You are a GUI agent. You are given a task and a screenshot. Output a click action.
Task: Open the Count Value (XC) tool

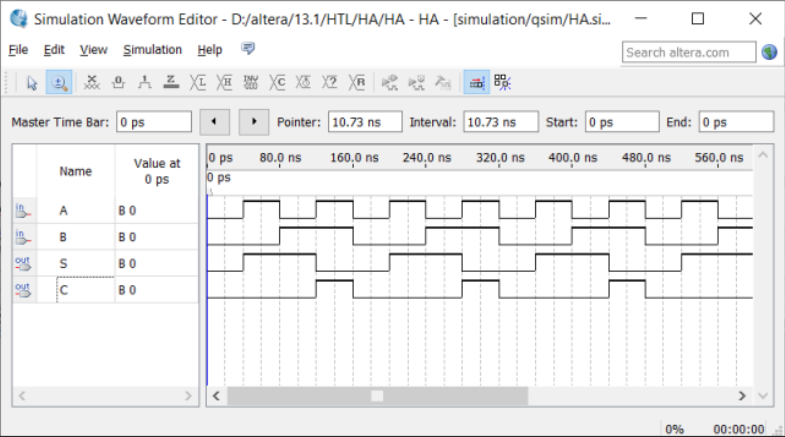tap(278, 83)
